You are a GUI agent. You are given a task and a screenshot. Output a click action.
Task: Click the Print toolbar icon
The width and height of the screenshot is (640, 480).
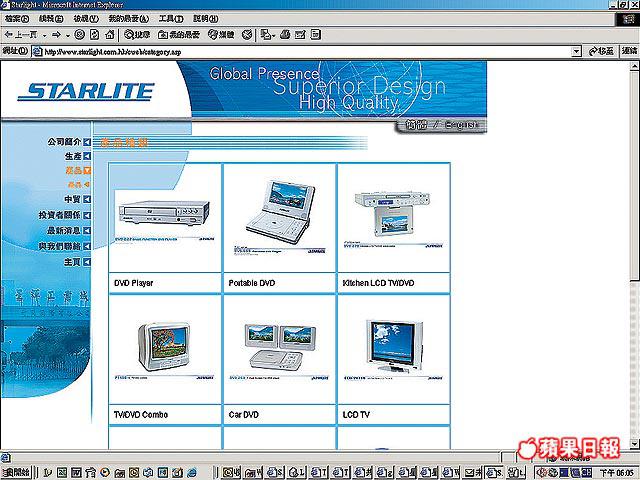tap(285, 35)
